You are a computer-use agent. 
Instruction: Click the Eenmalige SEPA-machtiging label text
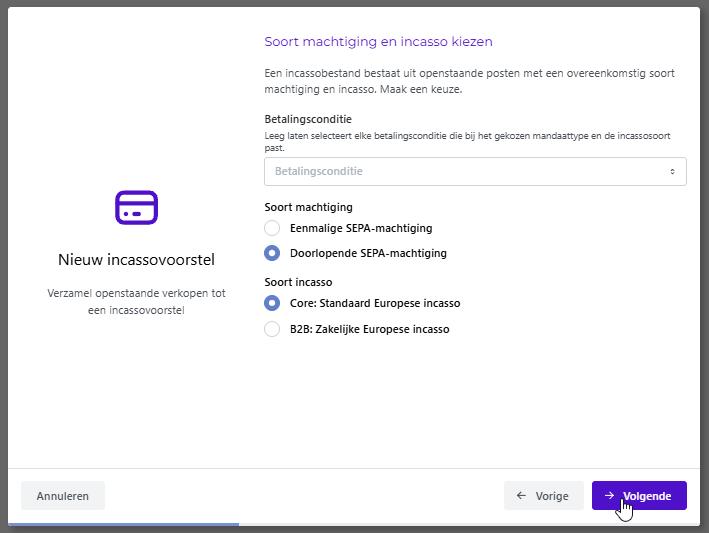361,228
